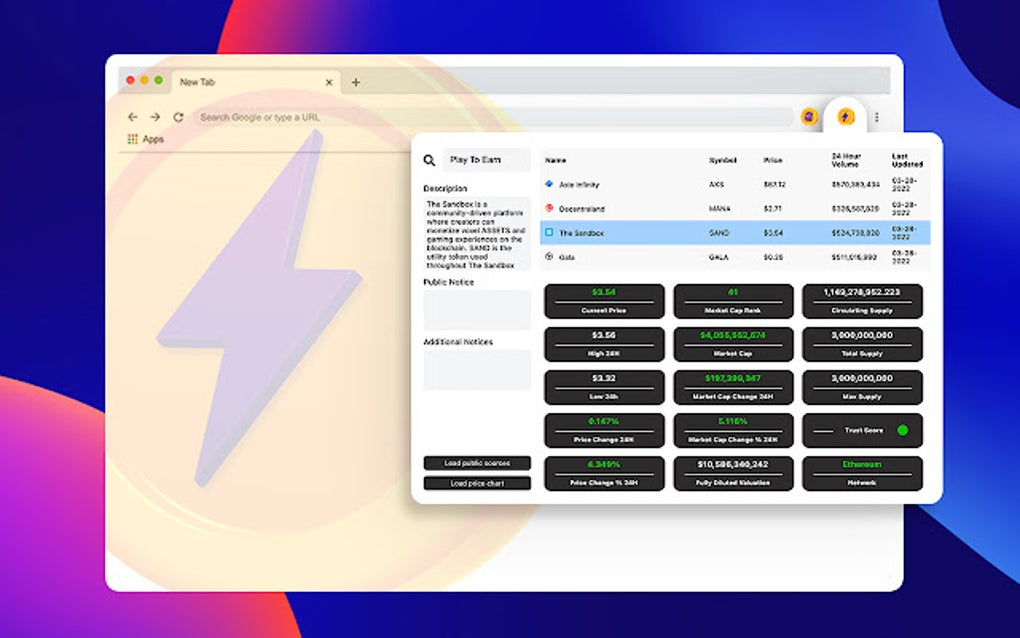Click the Ethereum Network card
The width and height of the screenshot is (1020, 638).
[862, 473]
